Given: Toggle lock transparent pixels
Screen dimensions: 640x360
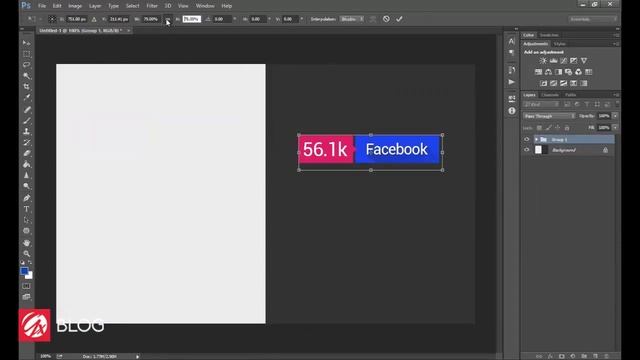Looking at the screenshot, I should (x=539, y=128).
